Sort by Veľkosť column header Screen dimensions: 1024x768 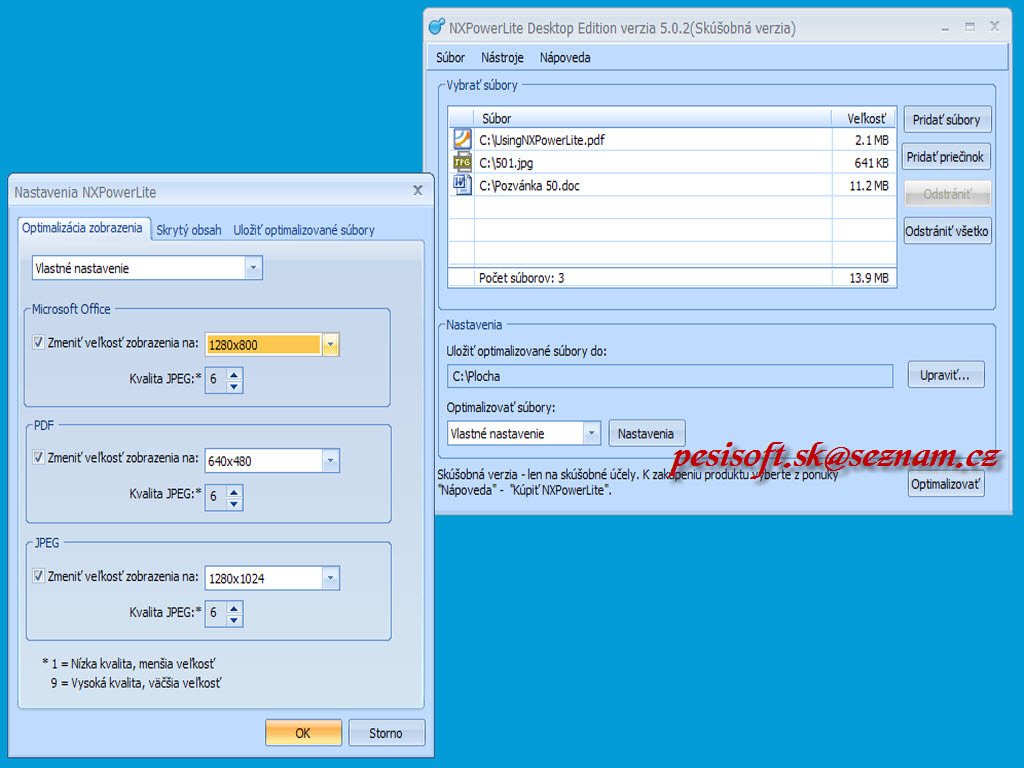pos(863,118)
